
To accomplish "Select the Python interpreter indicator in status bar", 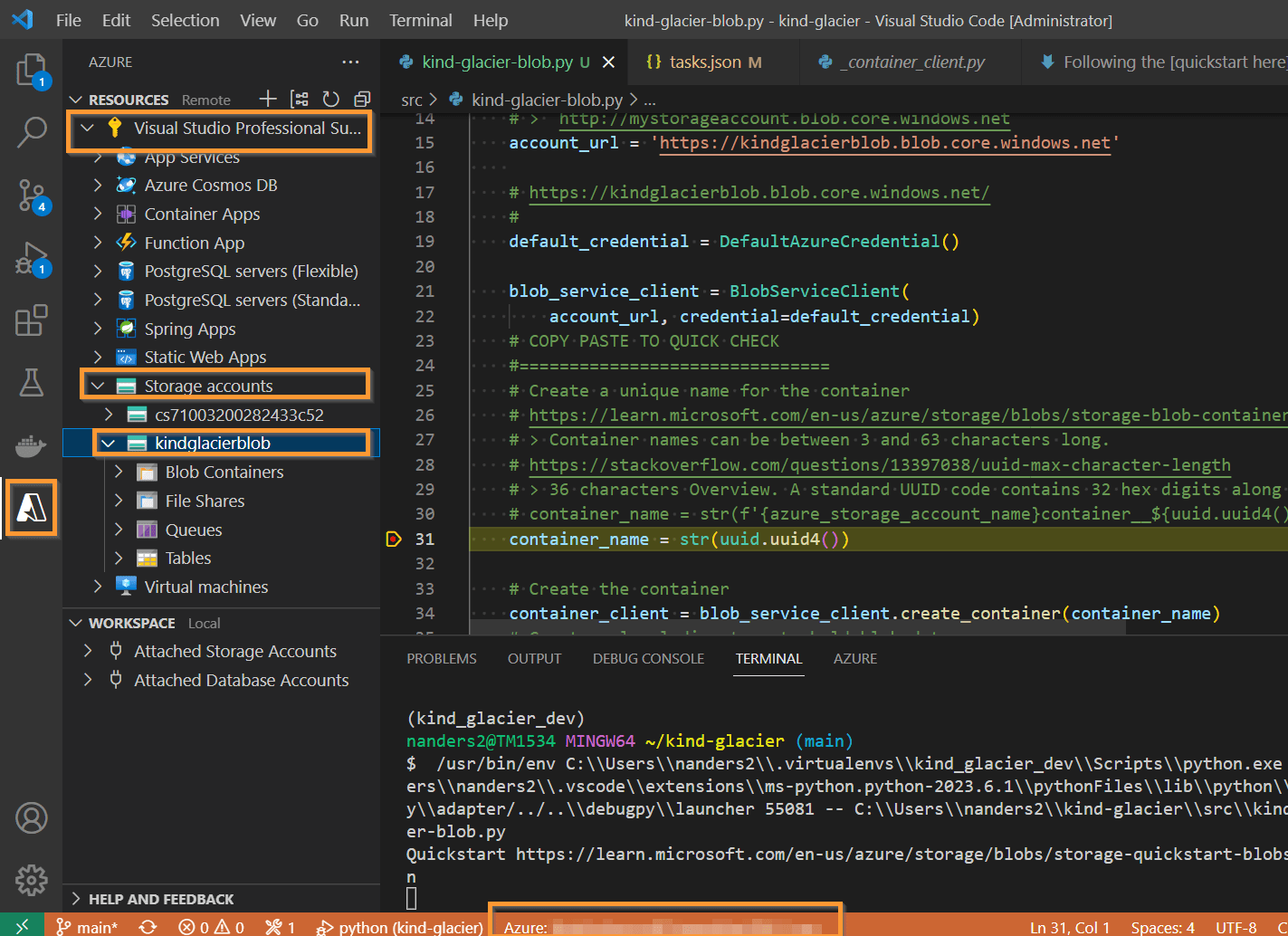I will click(398, 928).
